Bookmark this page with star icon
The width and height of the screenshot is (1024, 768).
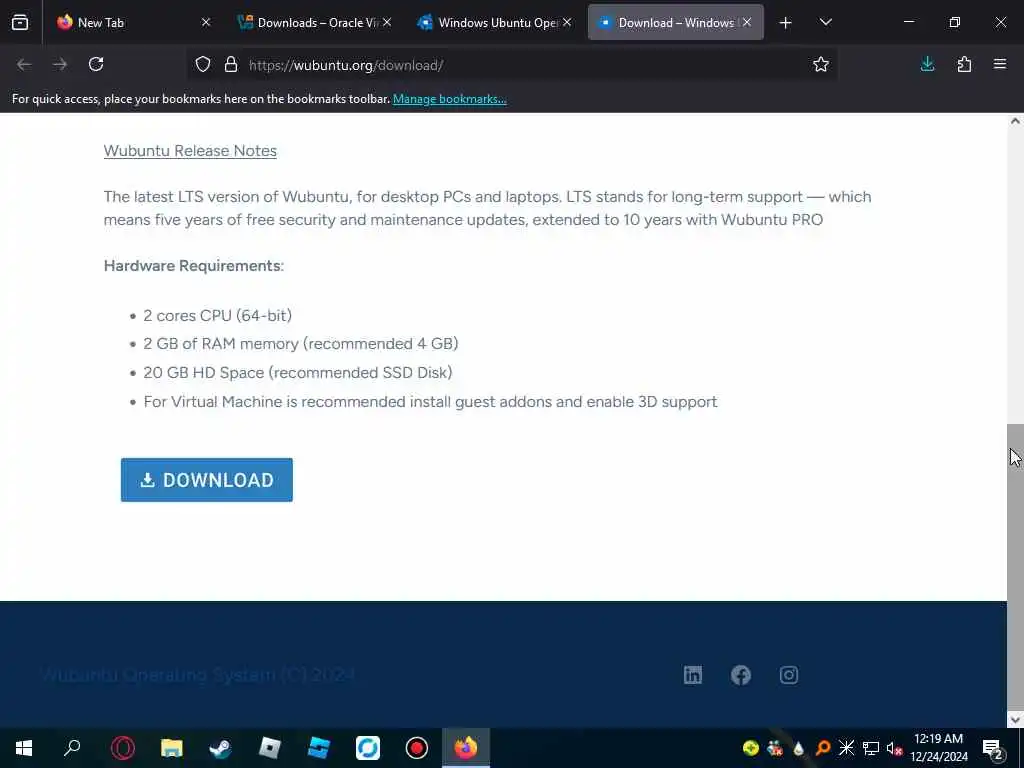click(x=821, y=64)
